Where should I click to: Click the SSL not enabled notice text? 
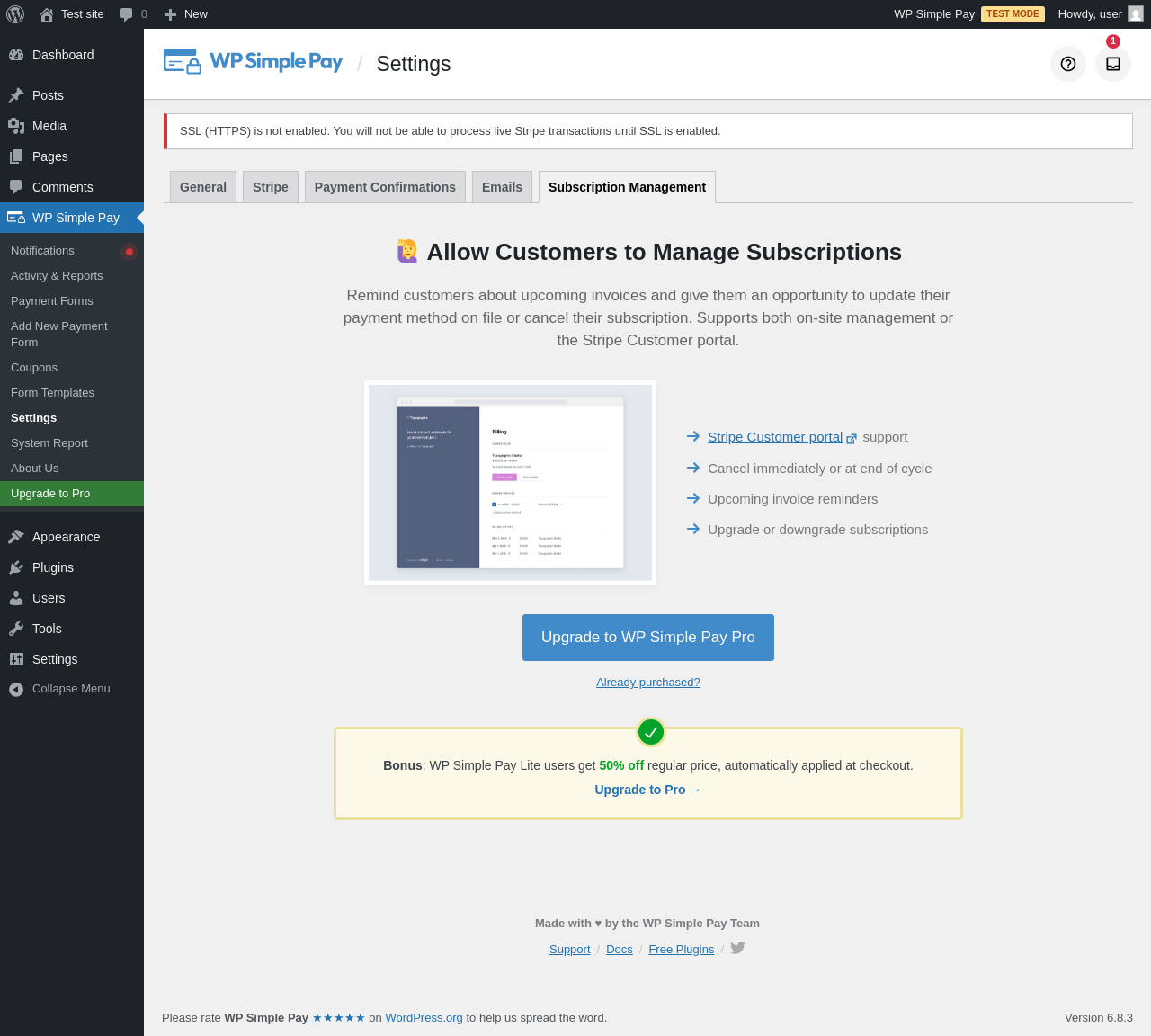point(451,131)
